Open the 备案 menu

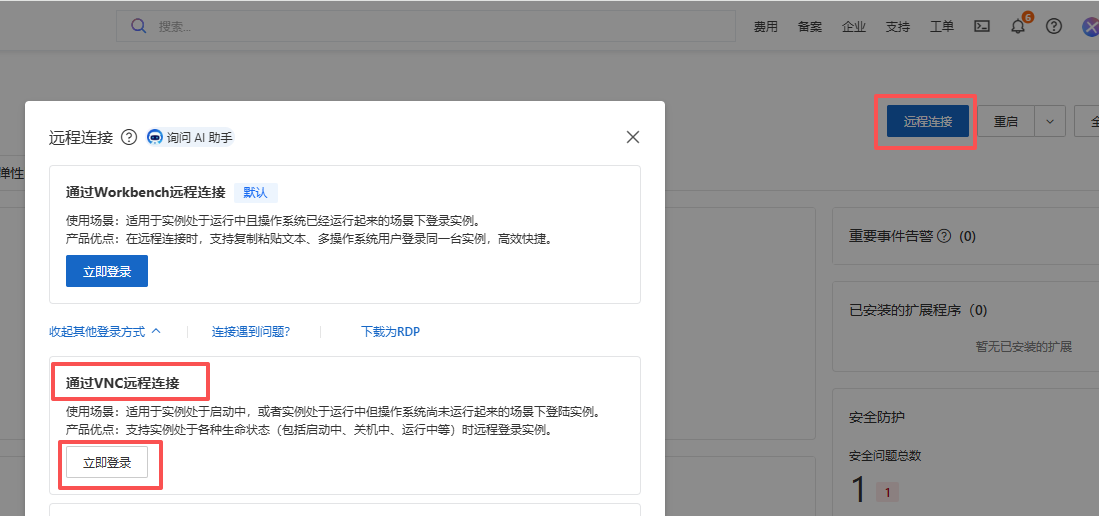810,27
